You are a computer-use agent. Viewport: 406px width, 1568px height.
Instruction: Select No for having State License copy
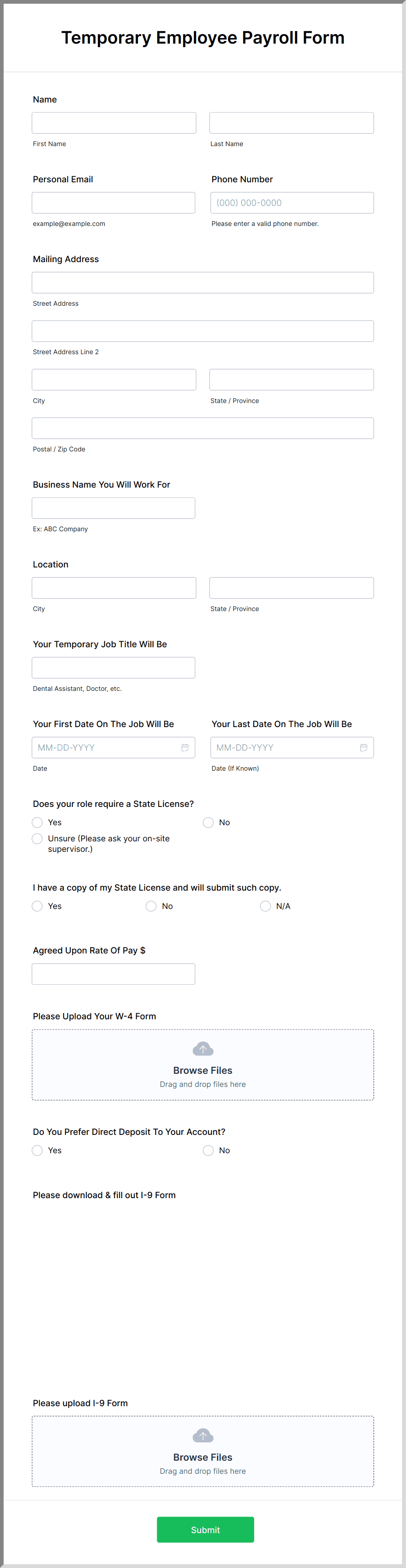tap(151, 906)
